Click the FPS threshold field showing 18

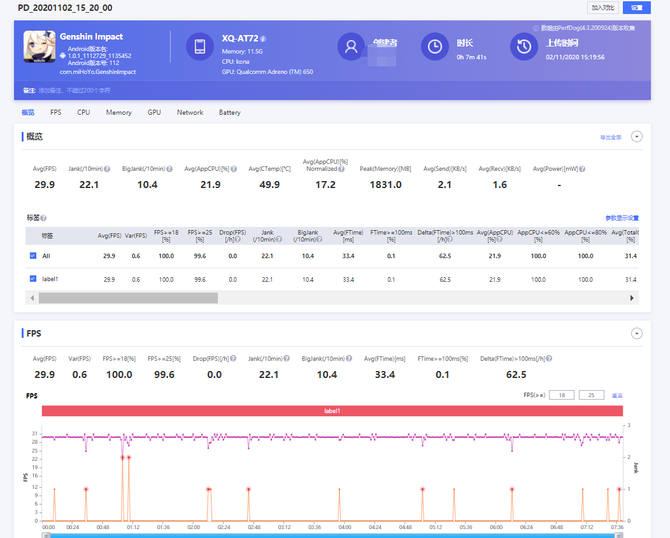tap(560, 396)
